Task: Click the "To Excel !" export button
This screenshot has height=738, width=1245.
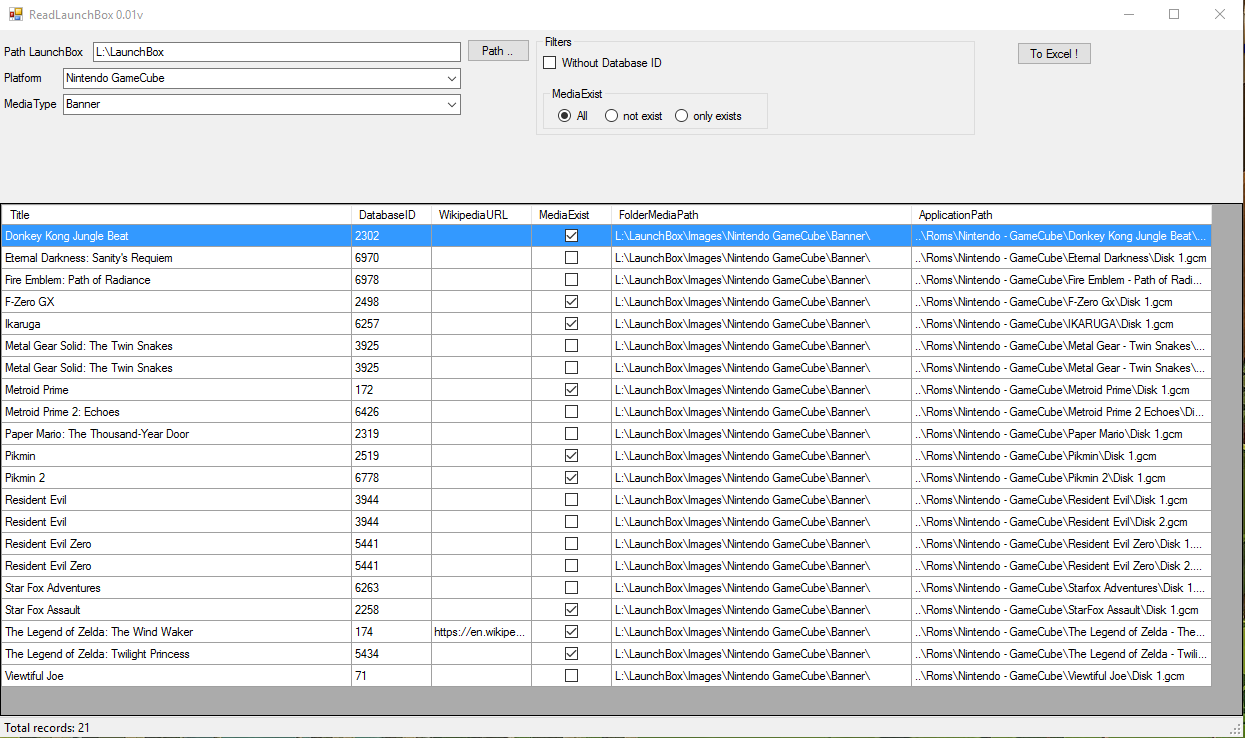Action: (x=1054, y=54)
